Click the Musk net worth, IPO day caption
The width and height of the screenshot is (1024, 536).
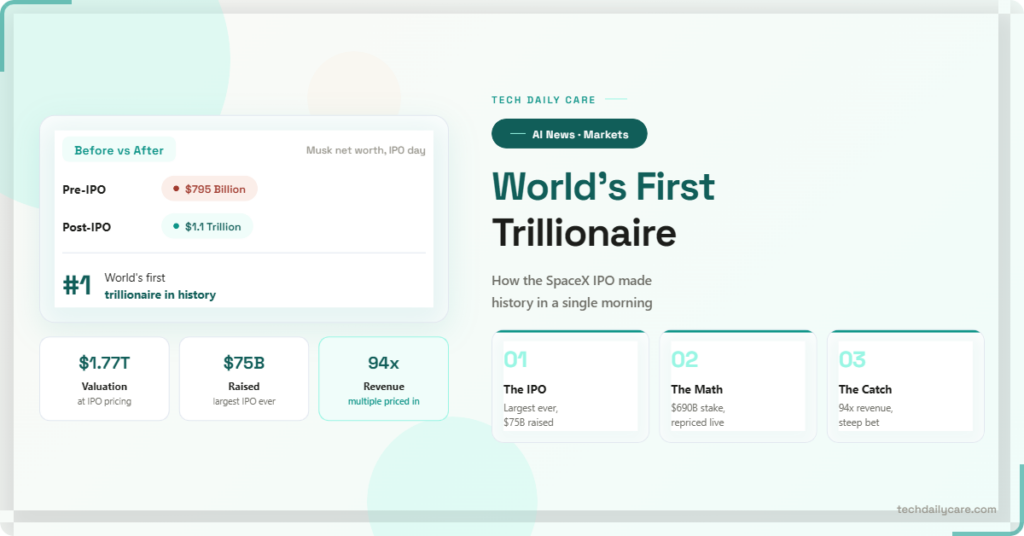click(366, 150)
